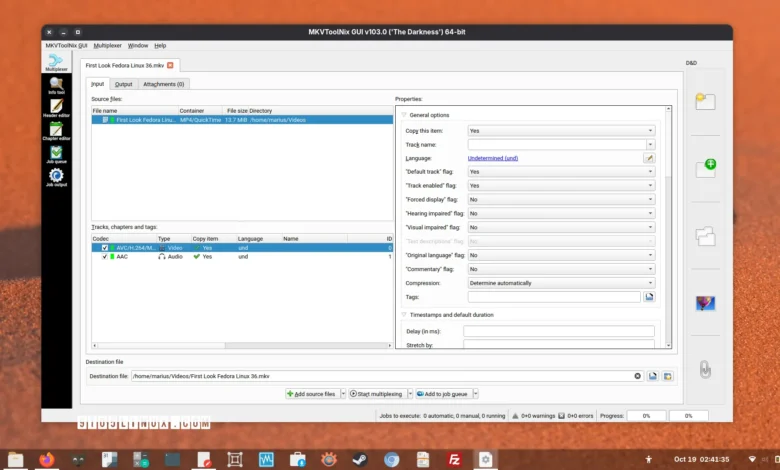Screen dimensions: 780x470
Task: Open the Header editor tool
Action: point(56,108)
